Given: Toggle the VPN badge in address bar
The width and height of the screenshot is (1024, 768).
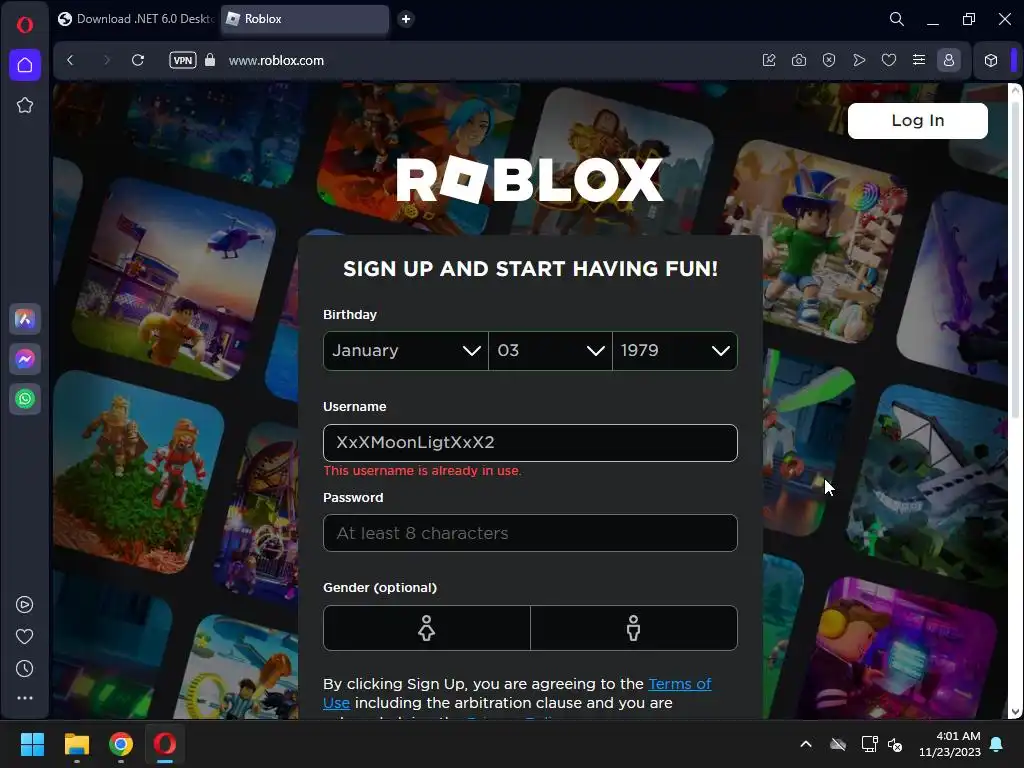Looking at the screenshot, I should tap(183, 60).
